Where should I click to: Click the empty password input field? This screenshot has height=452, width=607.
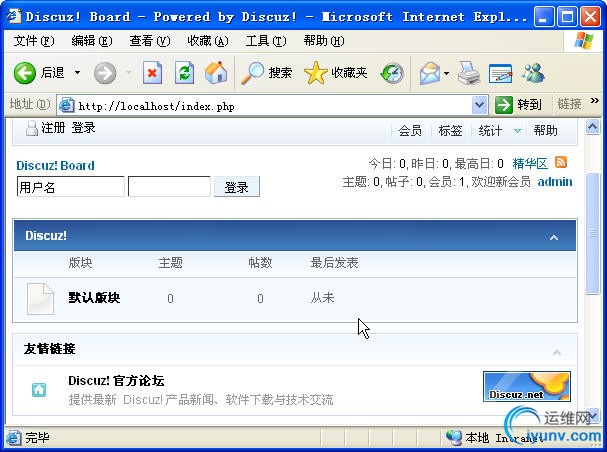(169, 187)
